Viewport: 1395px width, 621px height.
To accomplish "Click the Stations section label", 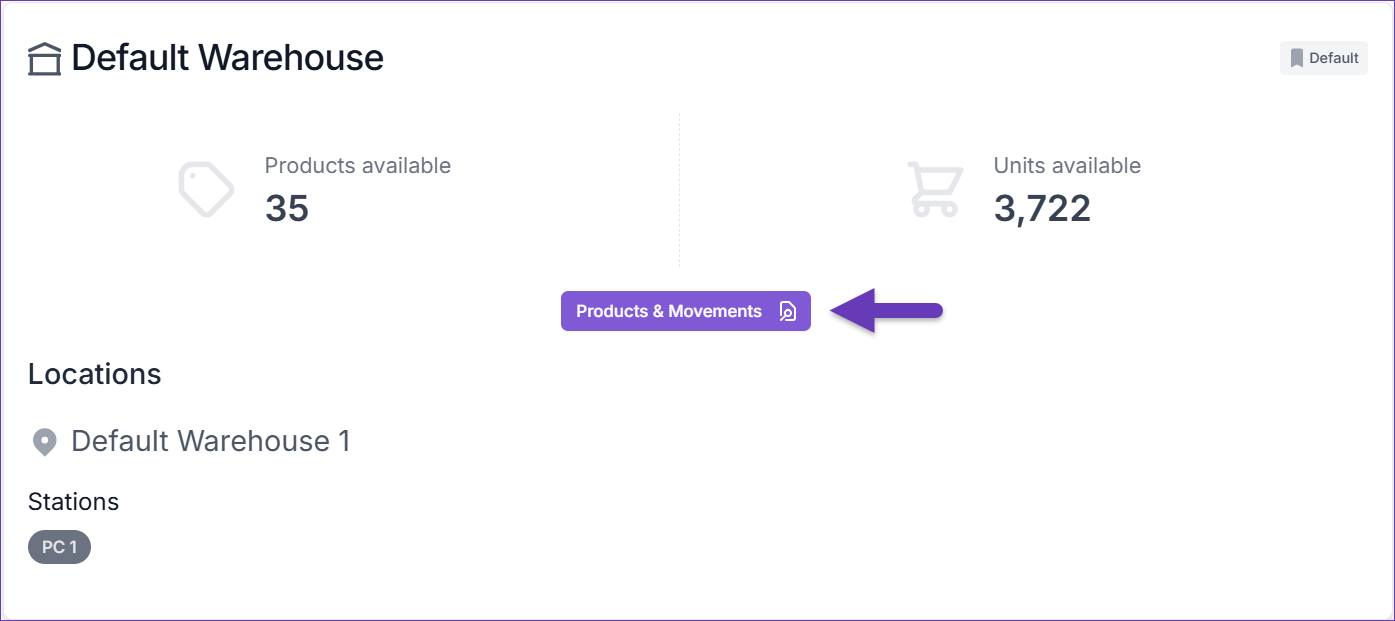I will coord(74,501).
